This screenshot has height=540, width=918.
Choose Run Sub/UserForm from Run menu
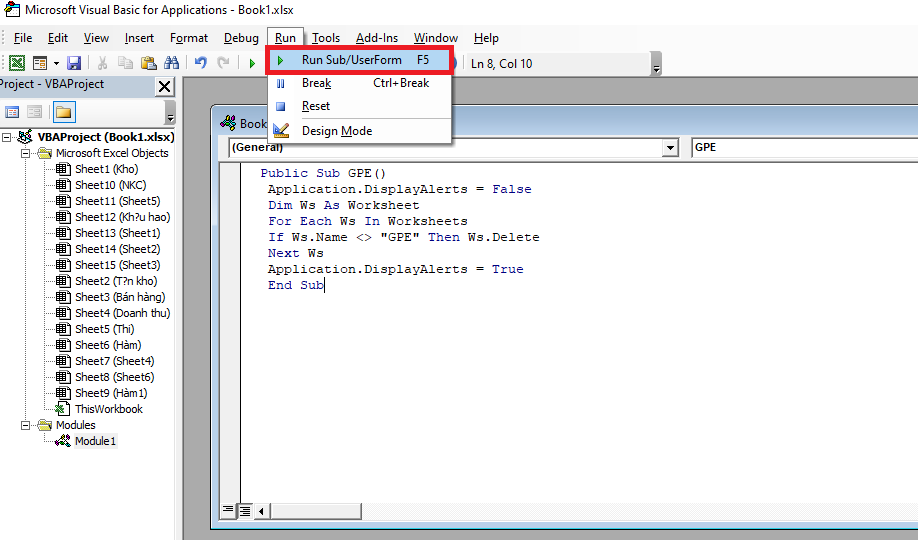(x=359, y=60)
